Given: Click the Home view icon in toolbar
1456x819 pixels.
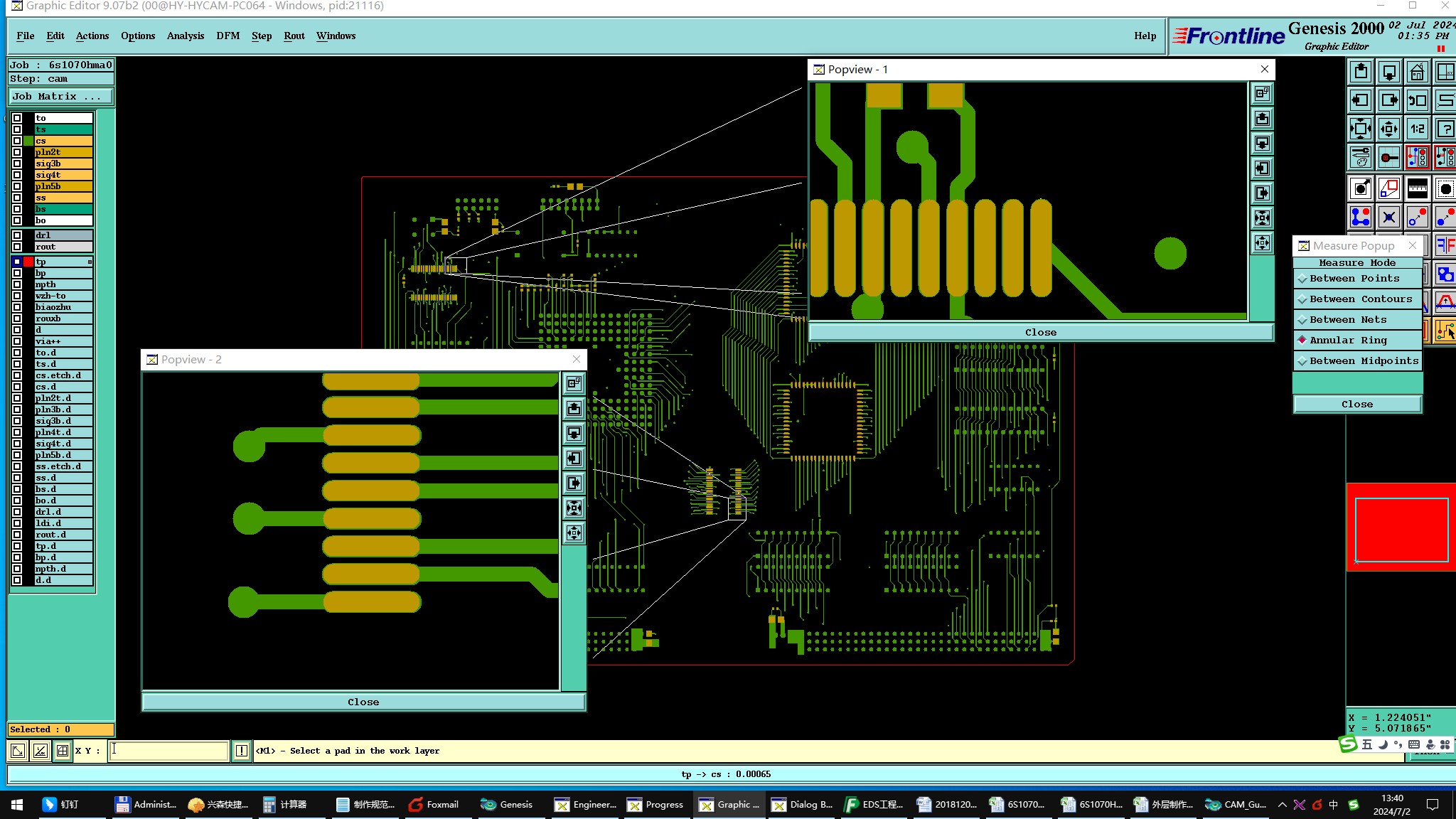Looking at the screenshot, I should point(1417,72).
